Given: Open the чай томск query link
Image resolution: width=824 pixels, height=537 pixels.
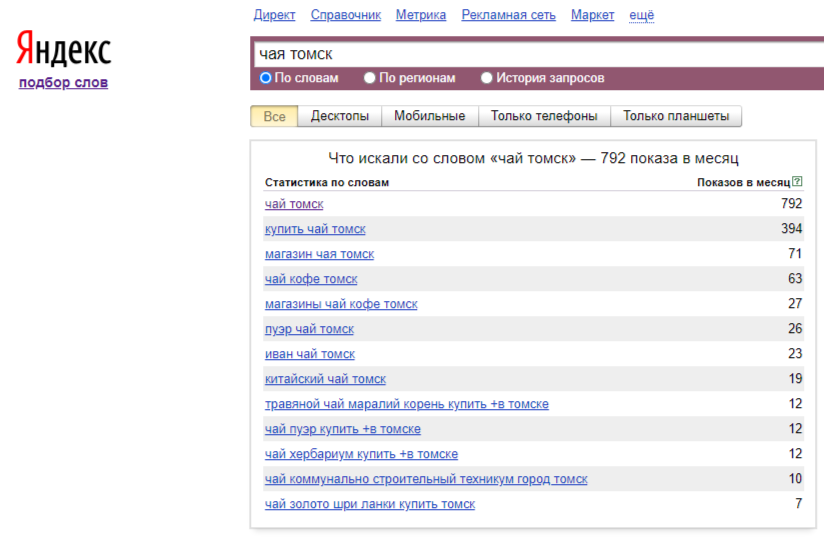Looking at the screenshot, I should 294,204.
